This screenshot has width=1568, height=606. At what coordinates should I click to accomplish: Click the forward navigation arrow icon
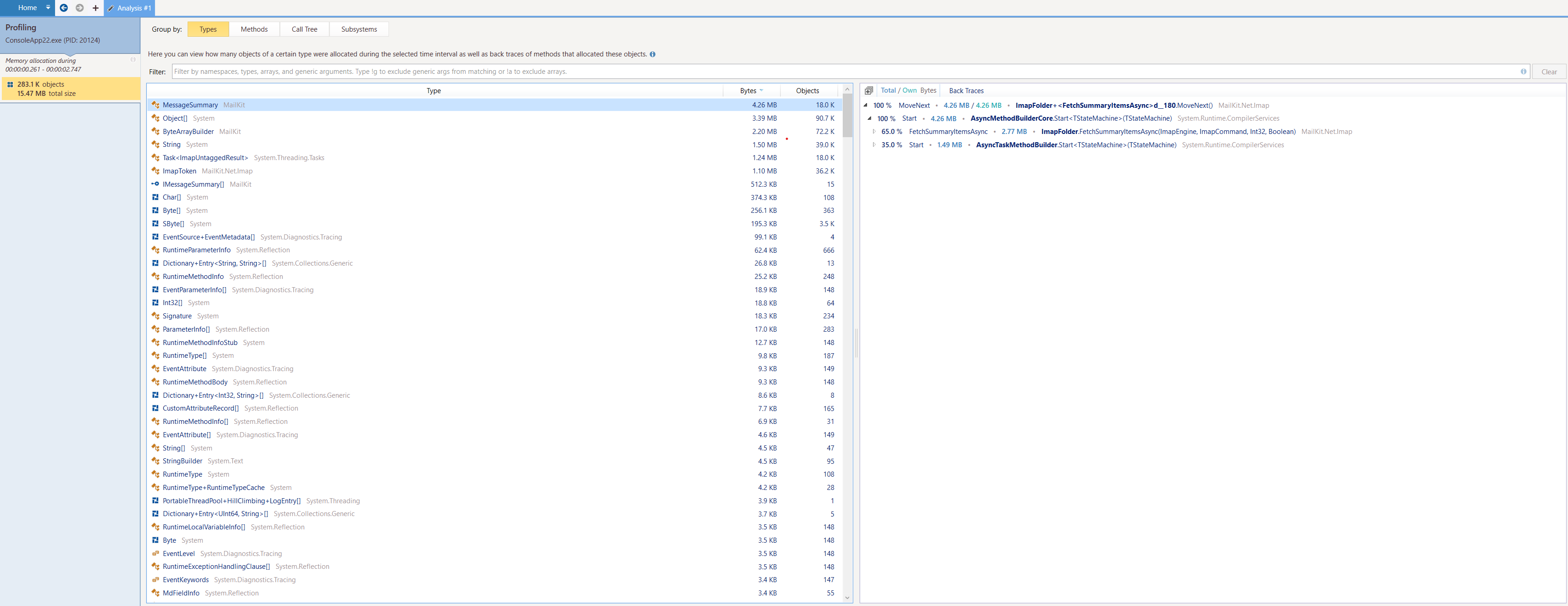(80, 8)
